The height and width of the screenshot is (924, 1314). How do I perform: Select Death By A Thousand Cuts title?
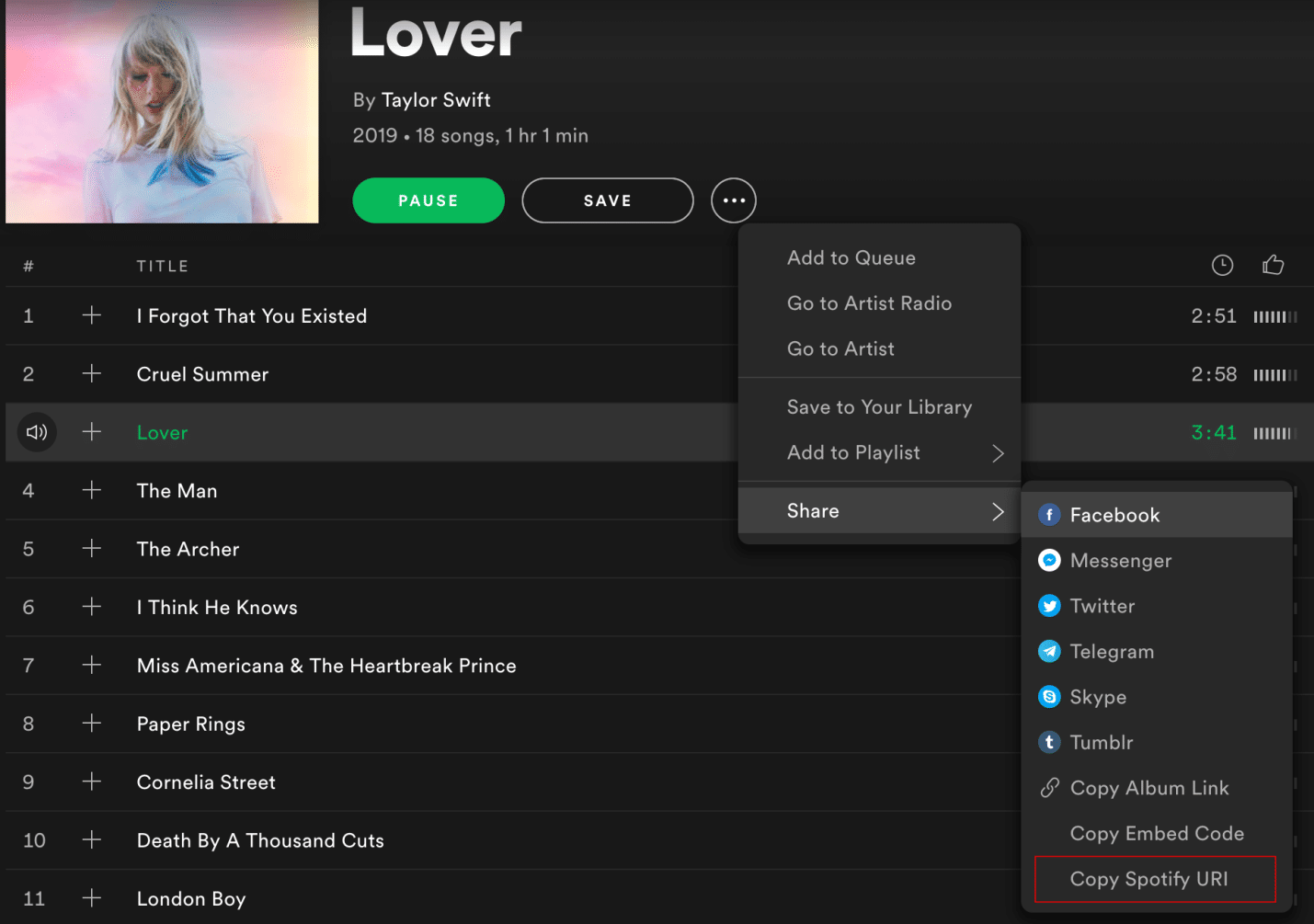coord(260,841)
